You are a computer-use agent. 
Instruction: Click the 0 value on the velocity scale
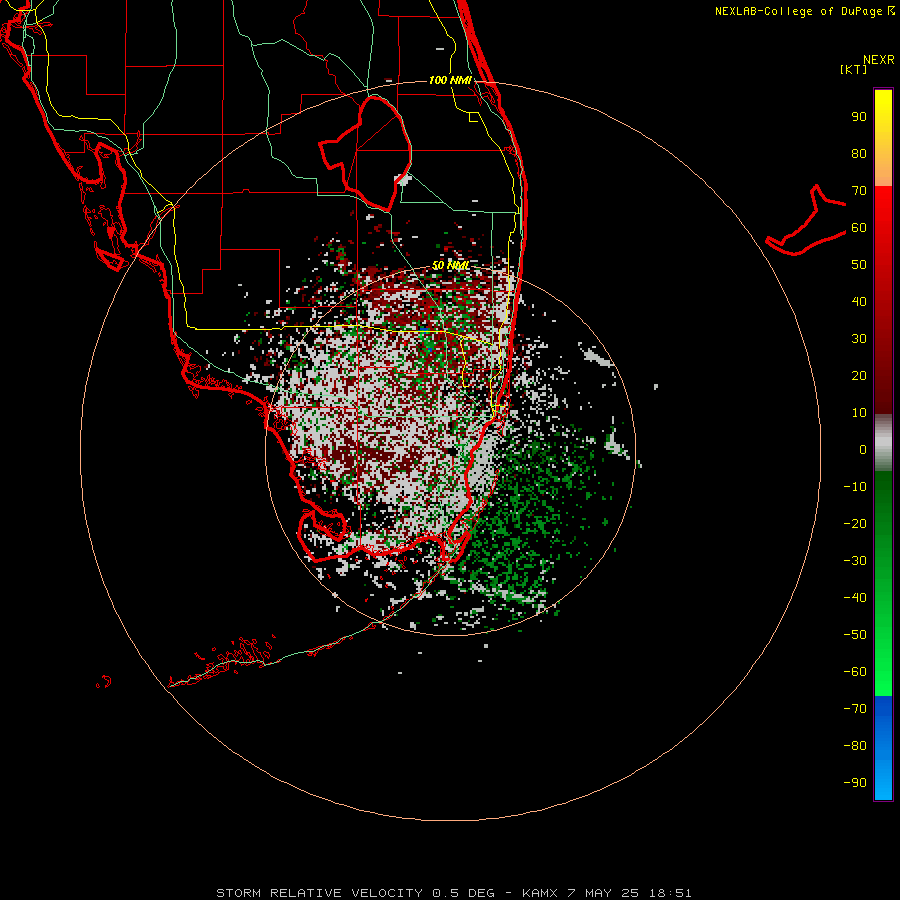(x=863, y=449)
